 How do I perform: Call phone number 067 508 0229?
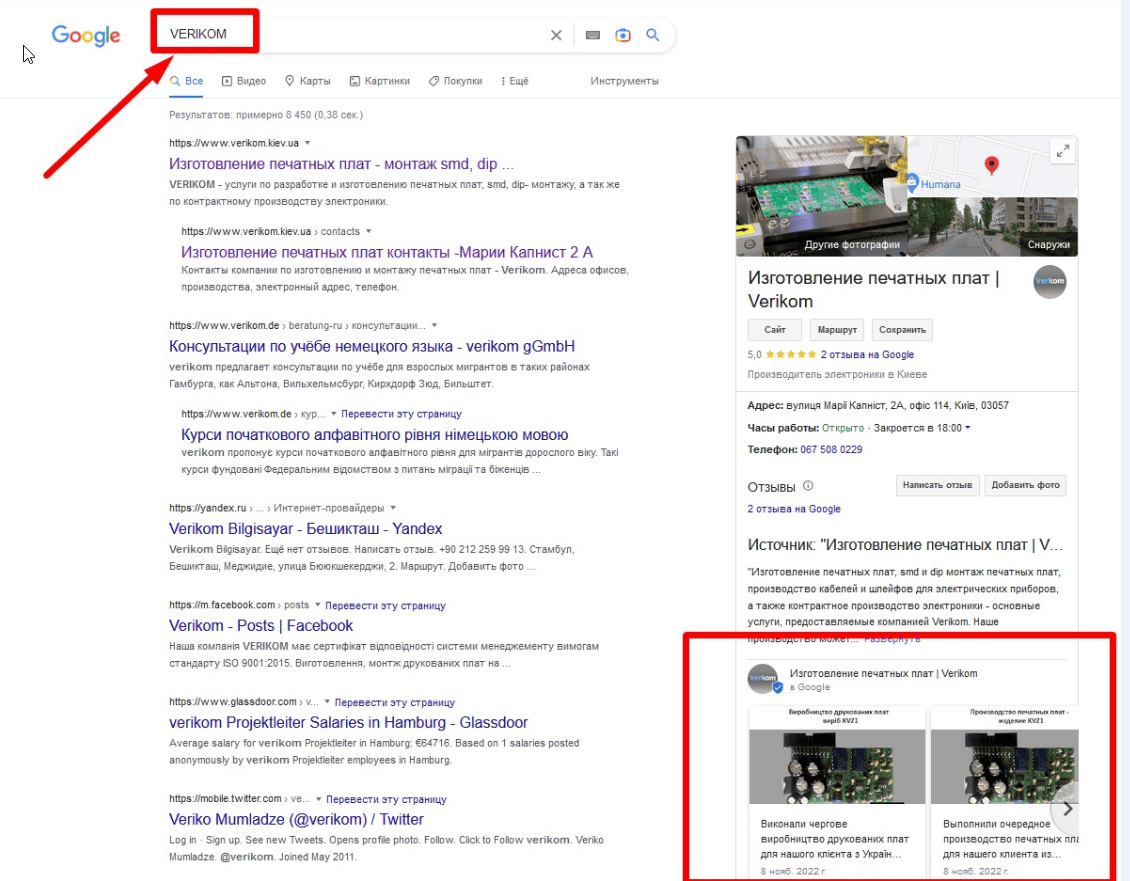(x=831, y=449)
